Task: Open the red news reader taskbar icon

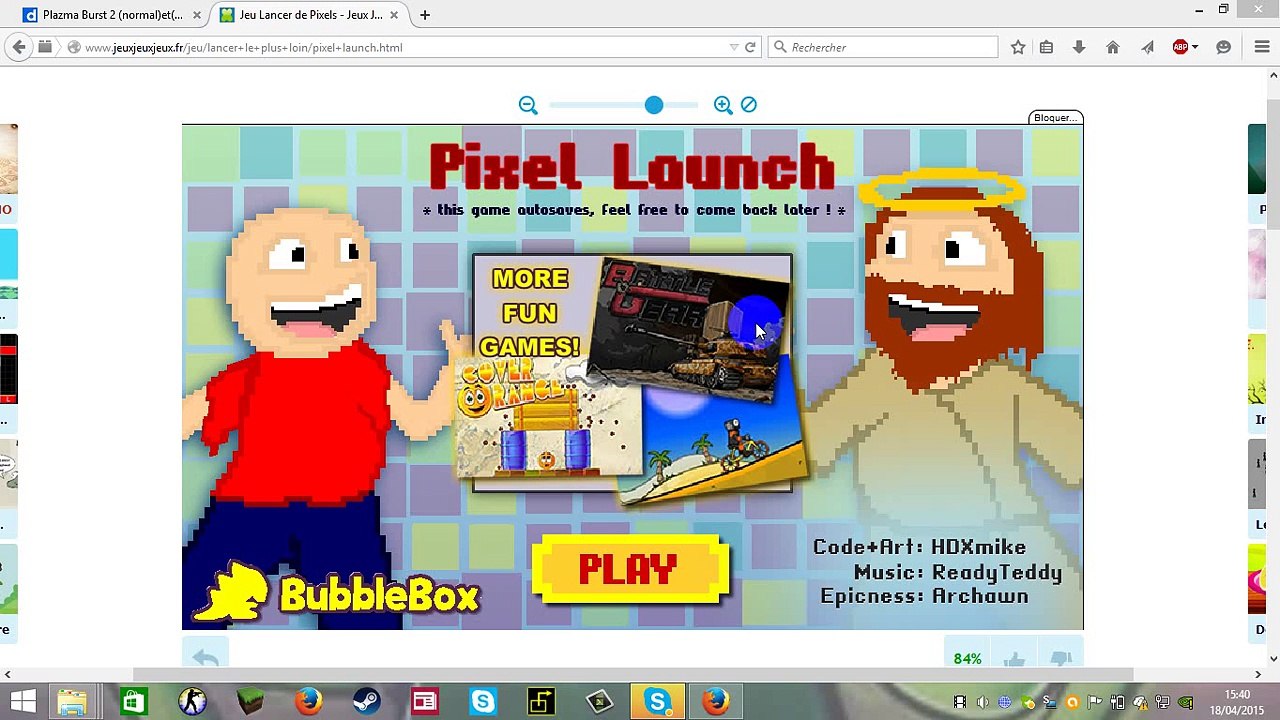Action: [x=425, y=701]
